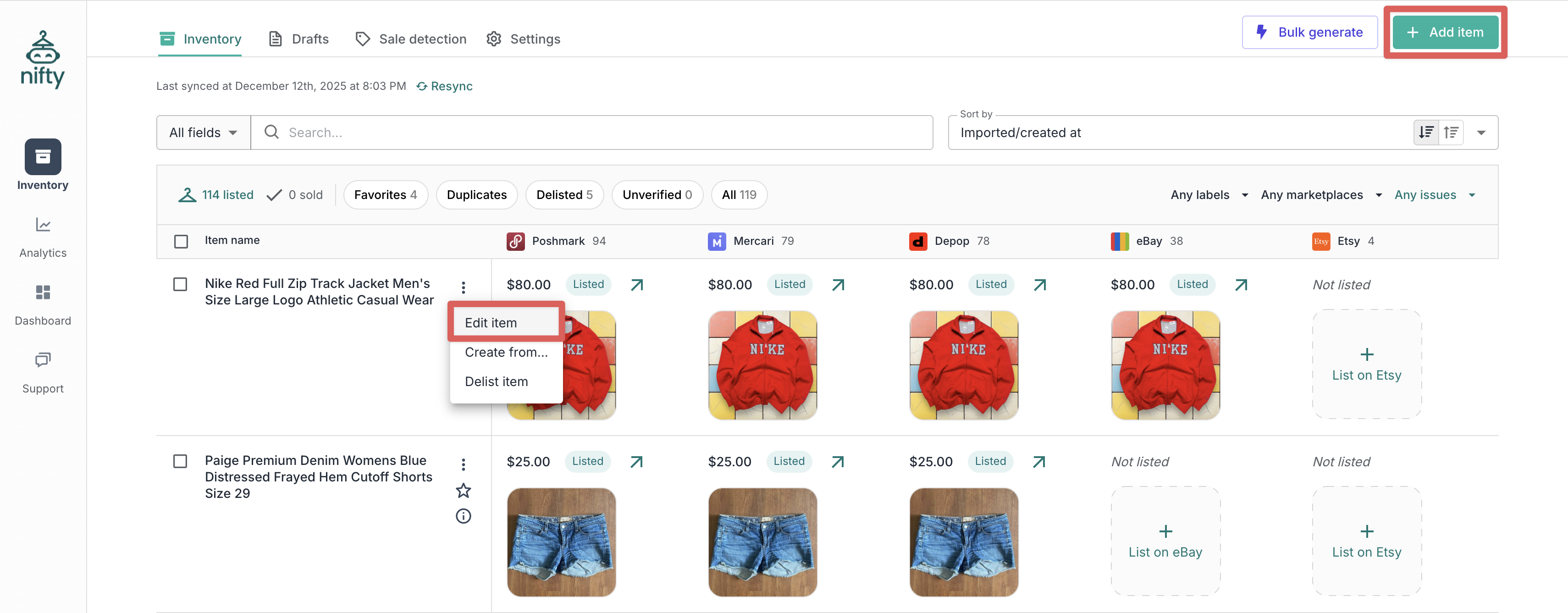Check the Nike Track Jacket checkbox
This screenshot has width=1568, height=613.
(180, 284)
